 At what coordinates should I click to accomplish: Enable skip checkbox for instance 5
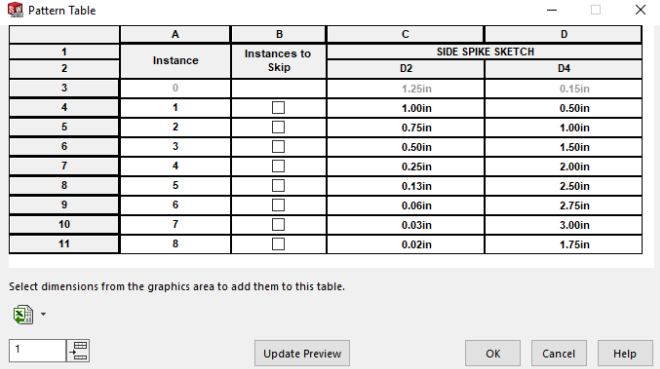(x=278, y=186)
